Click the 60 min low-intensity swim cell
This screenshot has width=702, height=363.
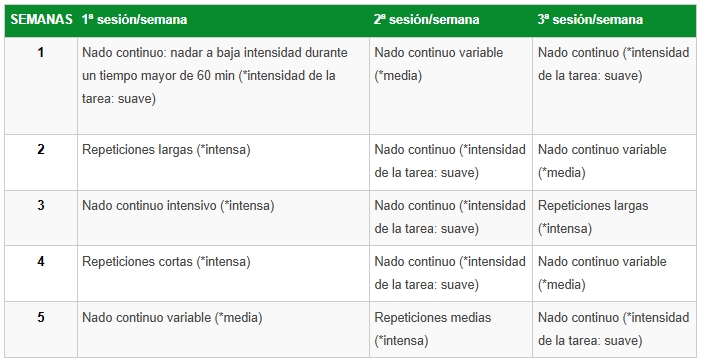[223, 85]
